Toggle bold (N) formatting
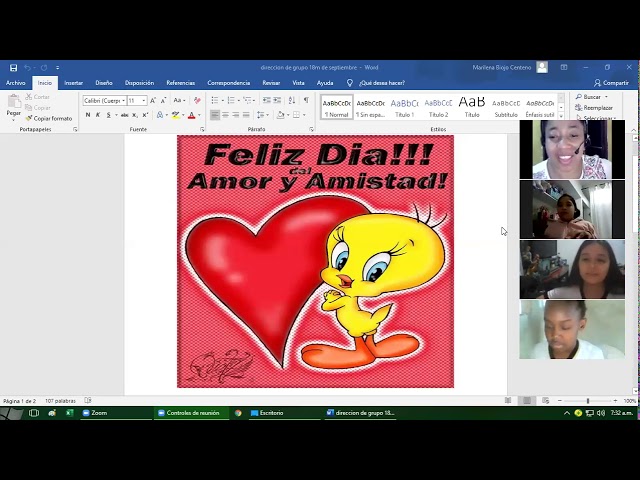 click(x=88, y=115)
